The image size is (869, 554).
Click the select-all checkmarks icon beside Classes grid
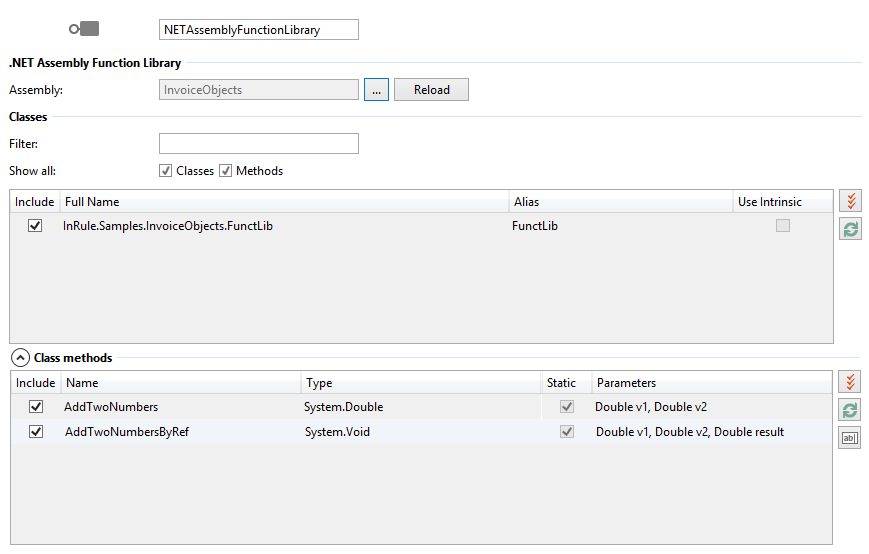850,201
